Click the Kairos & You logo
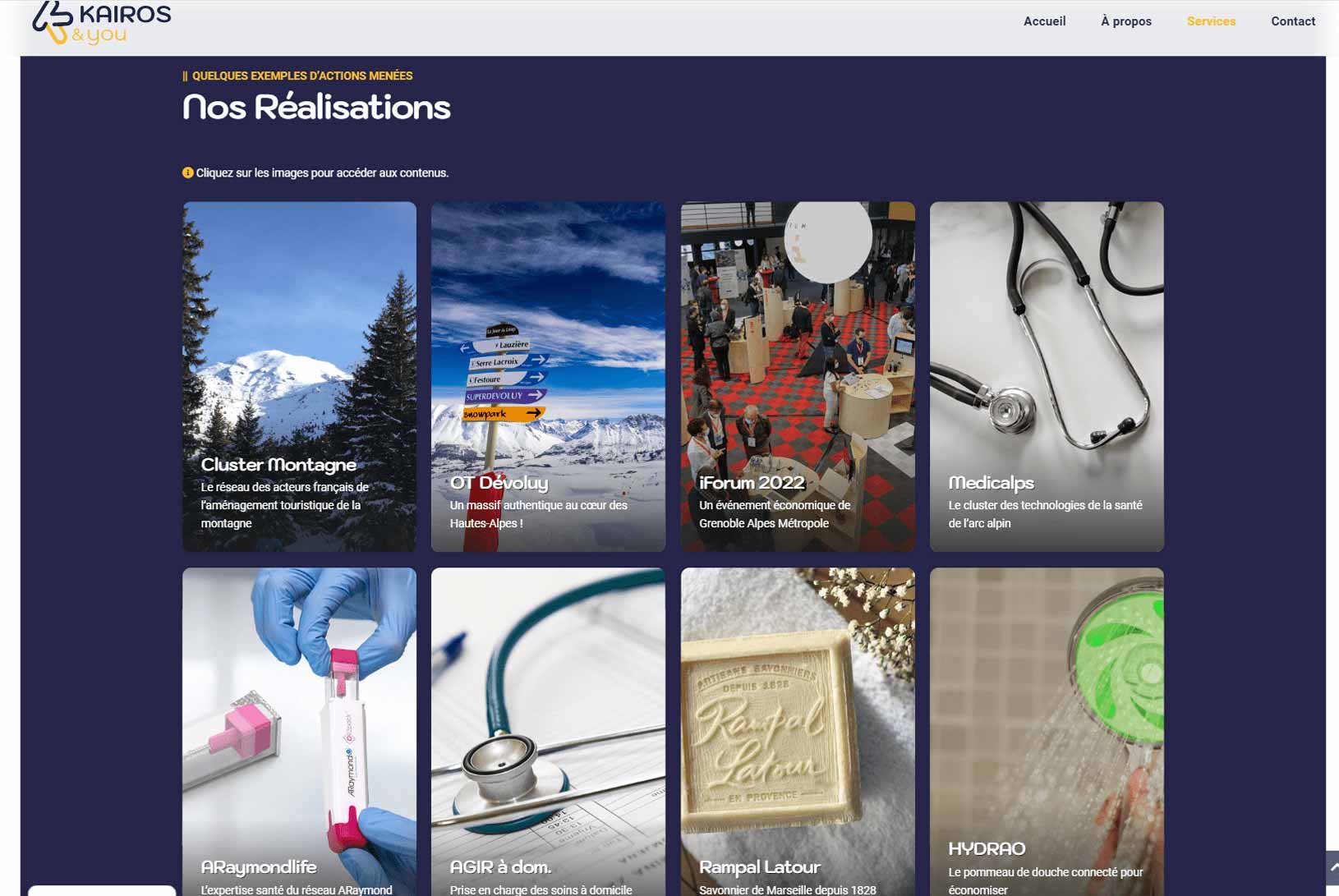The width and height of the screenshot is (1339, 896). click(102, 23)
